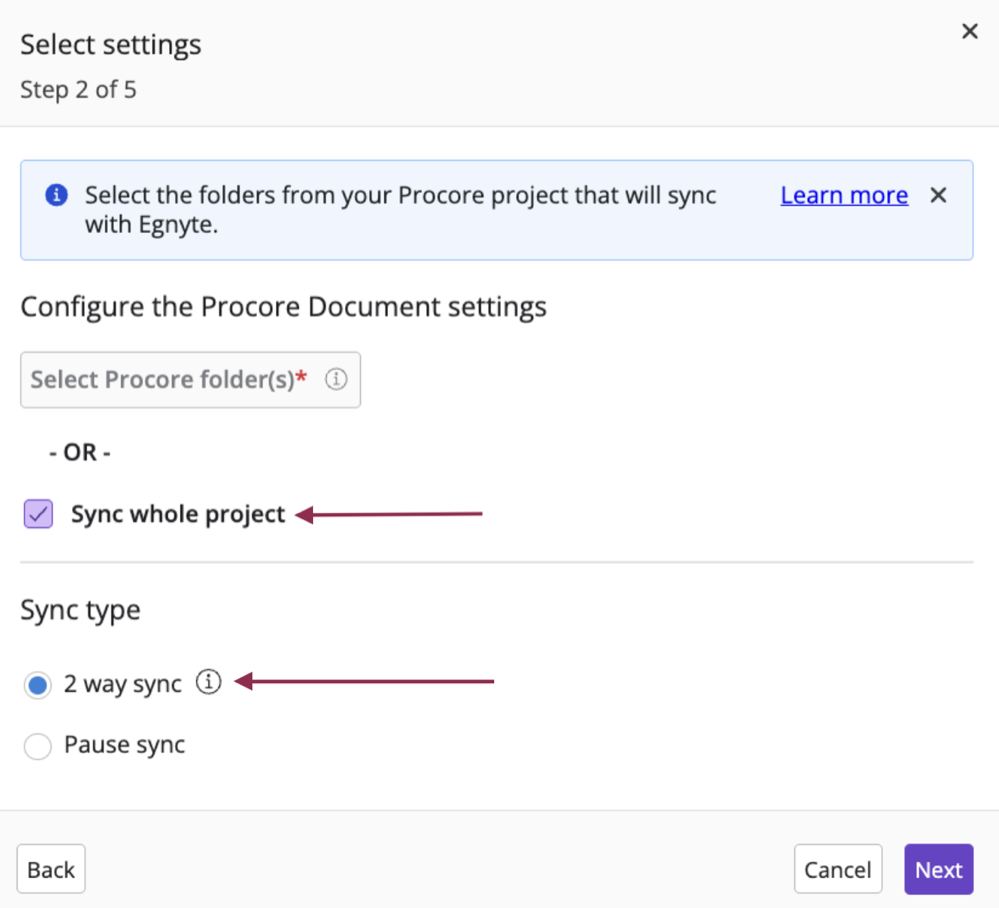
Task: Click the Pause sync label text
Action: [125, 745]
